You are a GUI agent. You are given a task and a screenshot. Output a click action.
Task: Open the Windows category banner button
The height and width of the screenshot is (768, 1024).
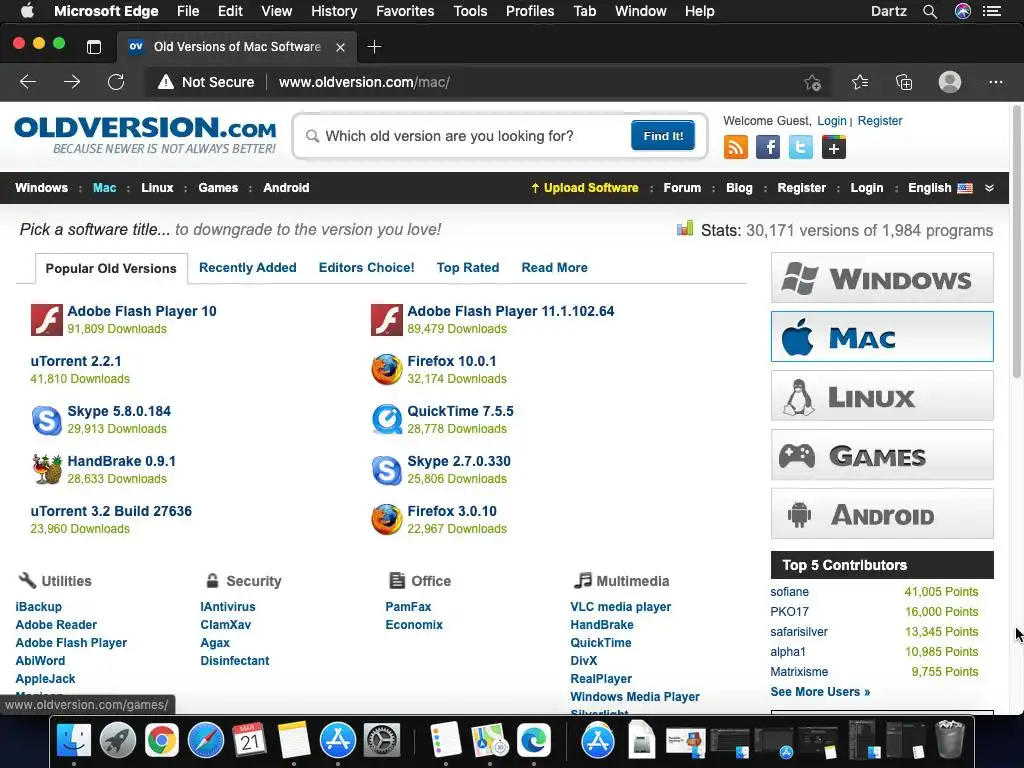point(882,278)
